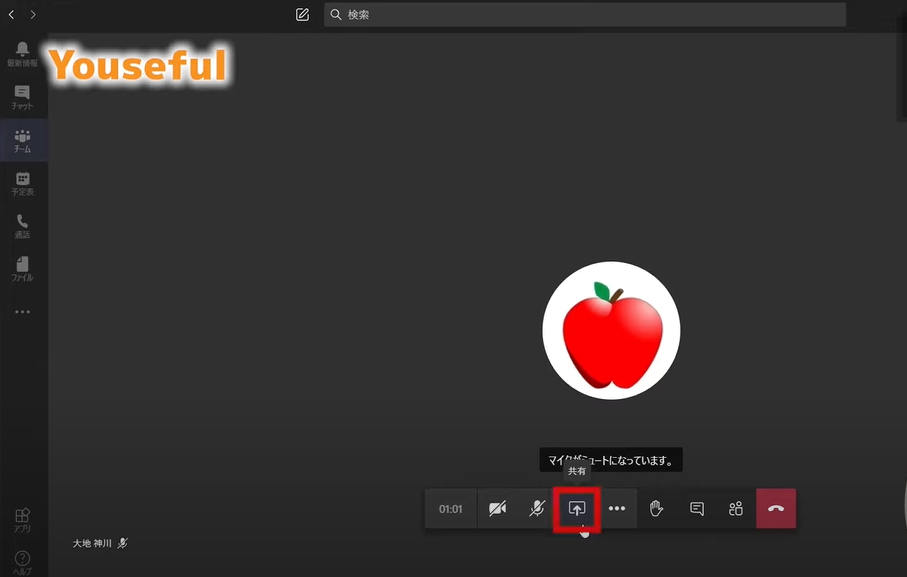This screenshot has width=907, height=577.
Task: Show more apps via sidebar ellipsis
Action: tap(23, 312)
